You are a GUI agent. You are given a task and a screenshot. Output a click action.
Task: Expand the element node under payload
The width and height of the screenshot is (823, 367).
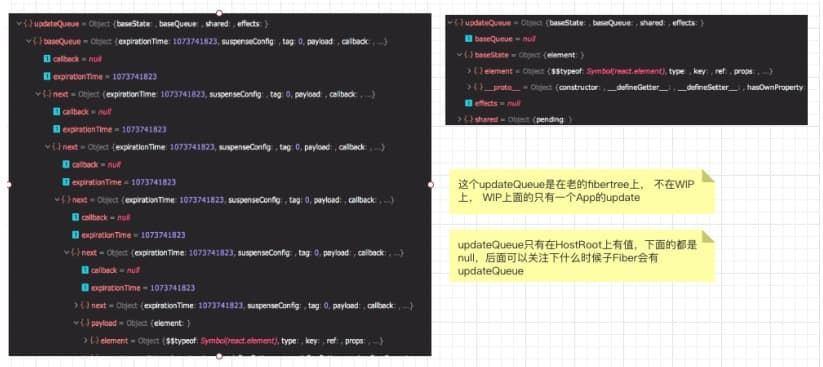click(x=86, y=341)
